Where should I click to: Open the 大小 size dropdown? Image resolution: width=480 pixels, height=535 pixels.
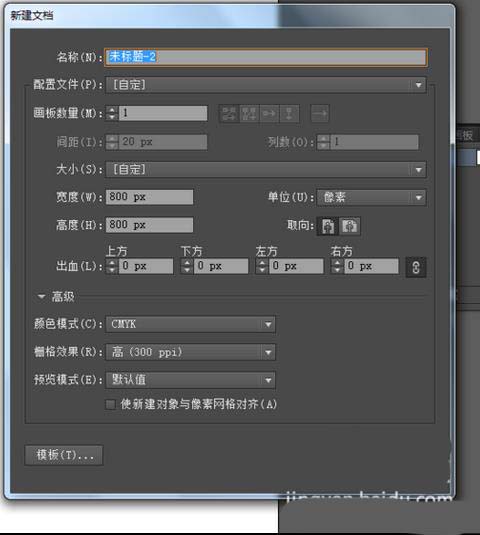point(266,170)
